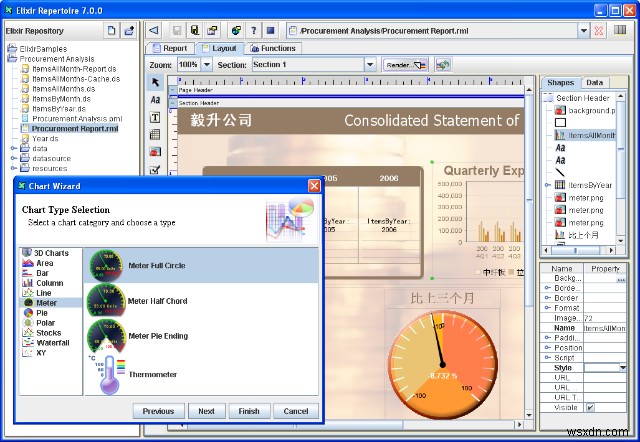This screenshot has width=640, height=442.
Task: Expand the resources folder
Action: pyautogui.click(x=13, y=168)
